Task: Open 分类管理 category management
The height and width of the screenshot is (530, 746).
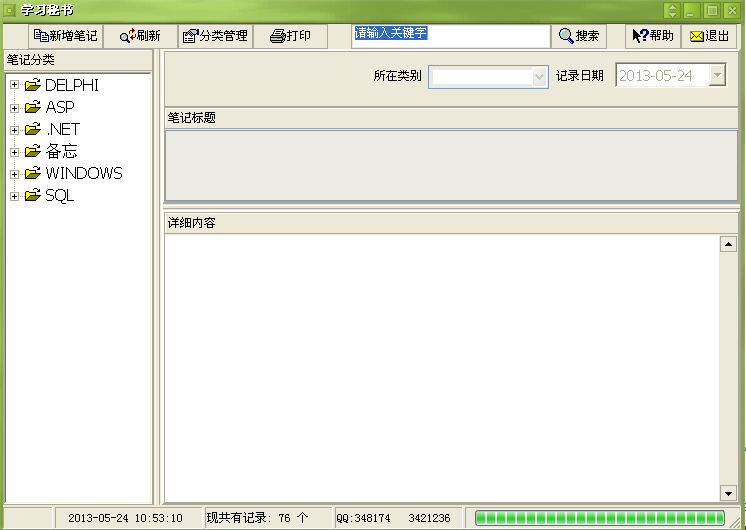Action: (x=216, y=36)
